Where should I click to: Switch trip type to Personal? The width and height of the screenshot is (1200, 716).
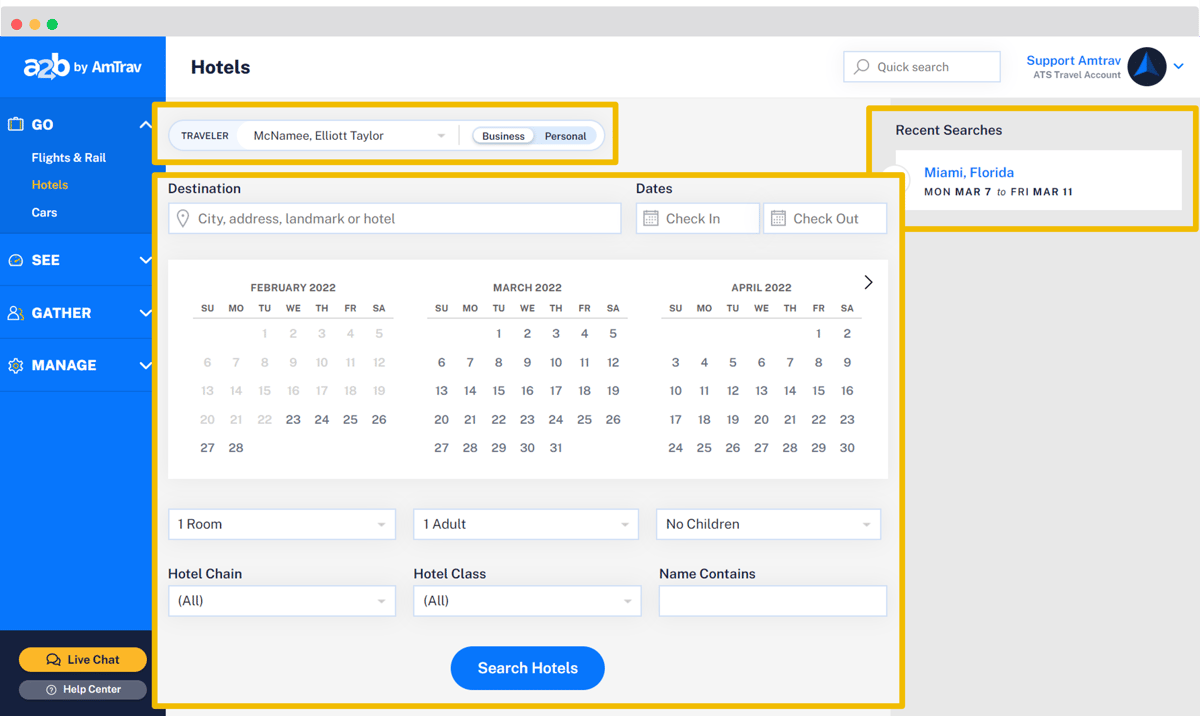click(x=565, y=136)
